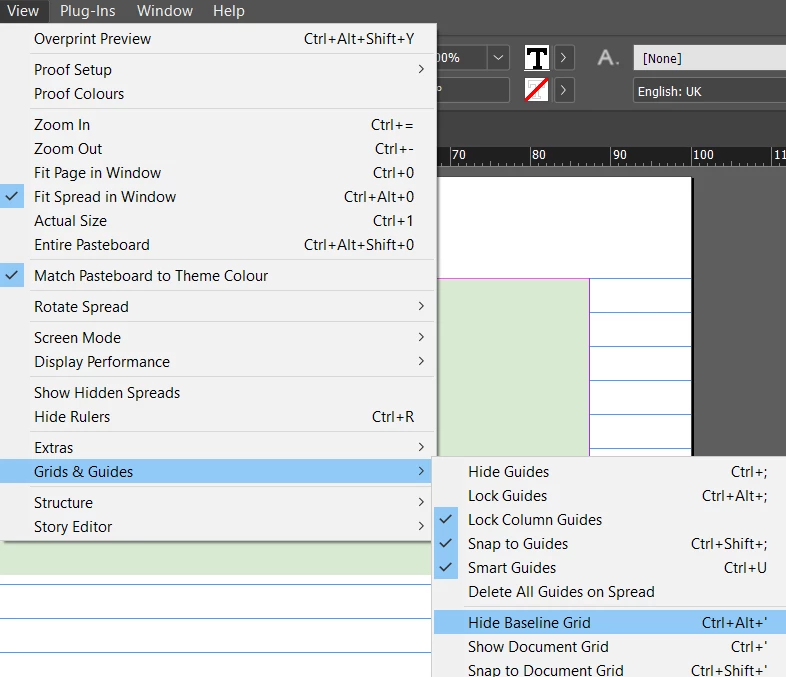Viewport: 786px width, 677px height.
Task: Choose Show Hidden Spreads
Action: coord(217,392)
